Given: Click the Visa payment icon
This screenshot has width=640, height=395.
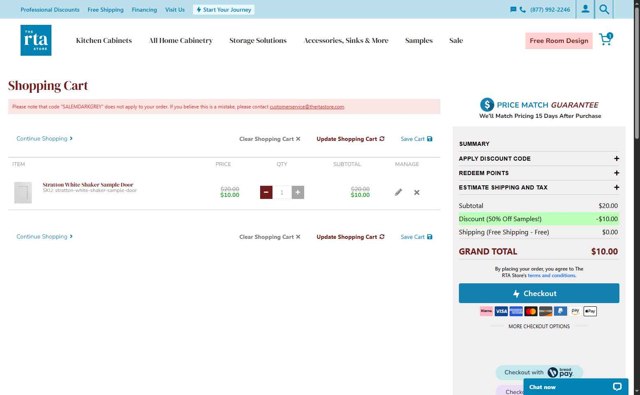Looking at the screenshot, I should click(501, 311).
